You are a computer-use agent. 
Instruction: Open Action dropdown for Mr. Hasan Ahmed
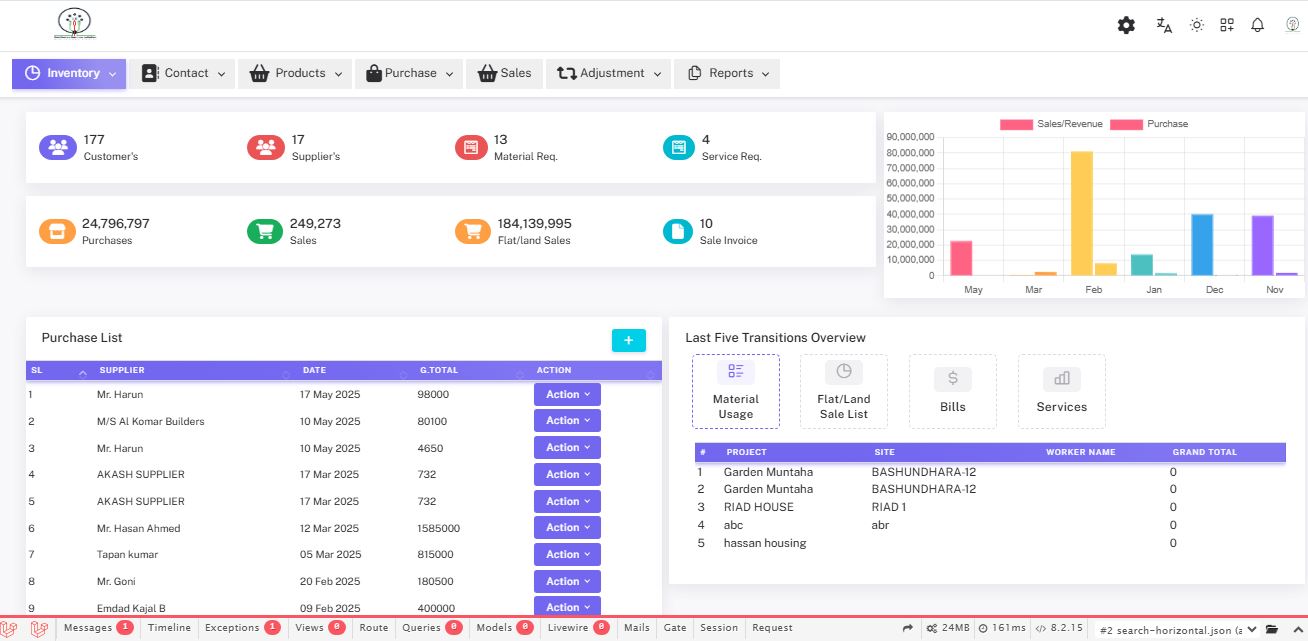[x=567, y=528]
